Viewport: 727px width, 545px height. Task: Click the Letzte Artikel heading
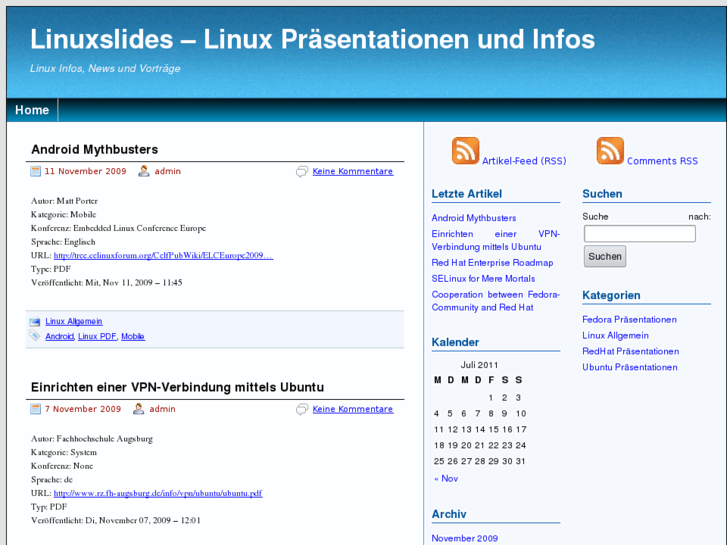(x=466, y=194)
